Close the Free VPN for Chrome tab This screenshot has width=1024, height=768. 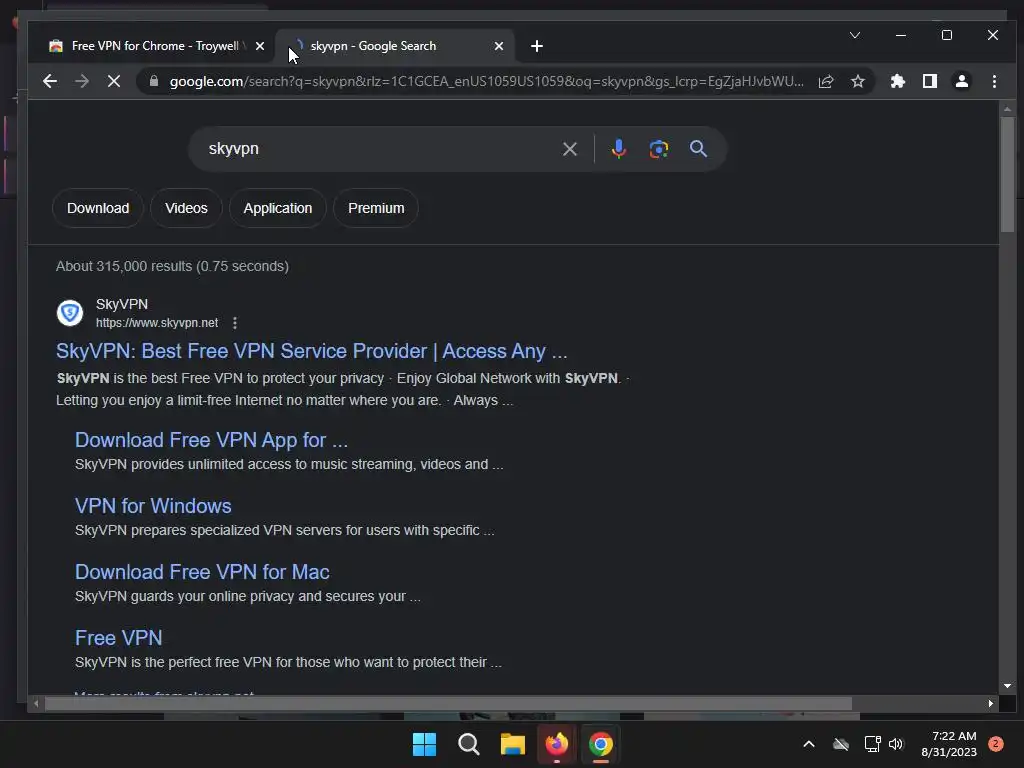coord(260,46)
